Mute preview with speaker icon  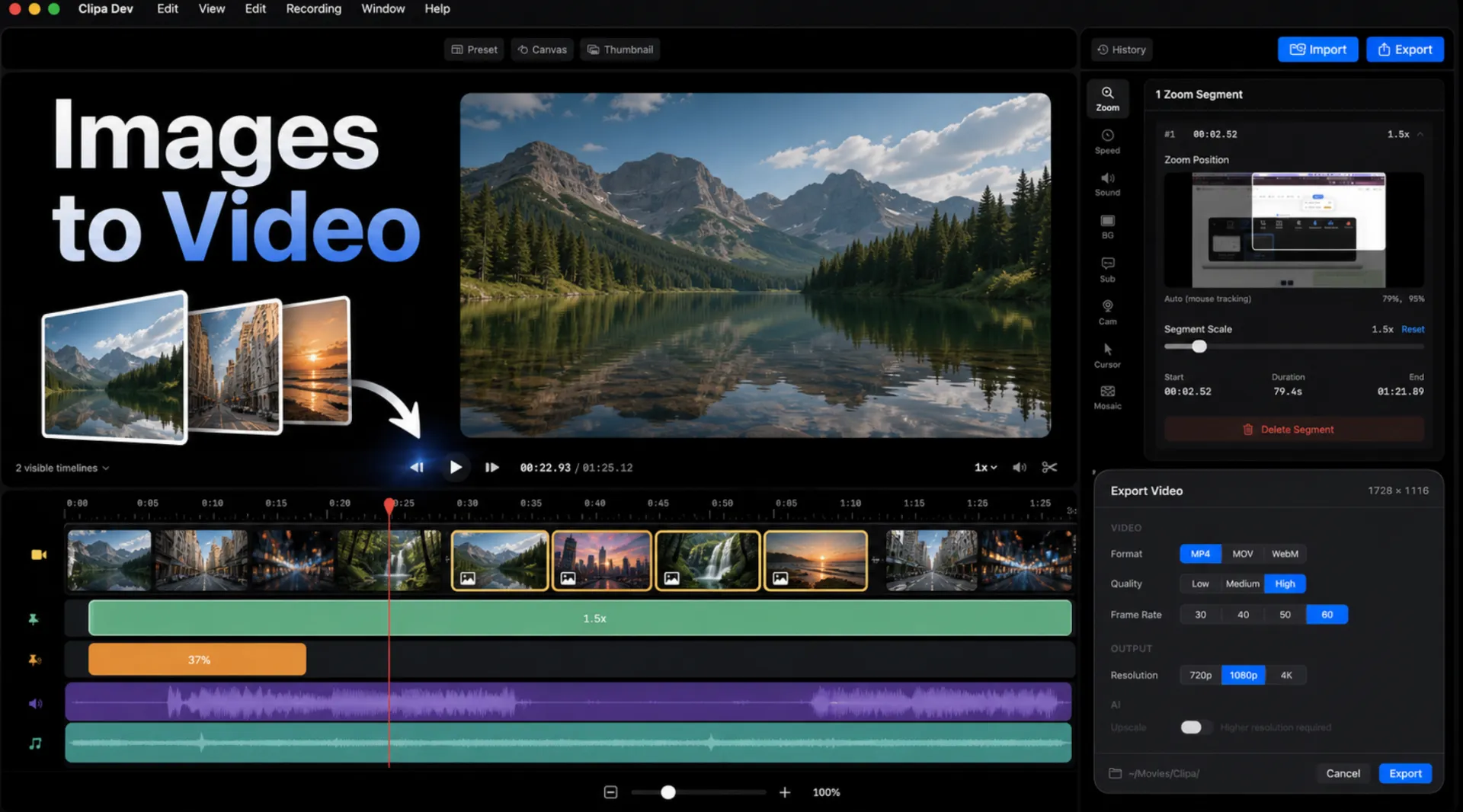tap(1020, 467)
